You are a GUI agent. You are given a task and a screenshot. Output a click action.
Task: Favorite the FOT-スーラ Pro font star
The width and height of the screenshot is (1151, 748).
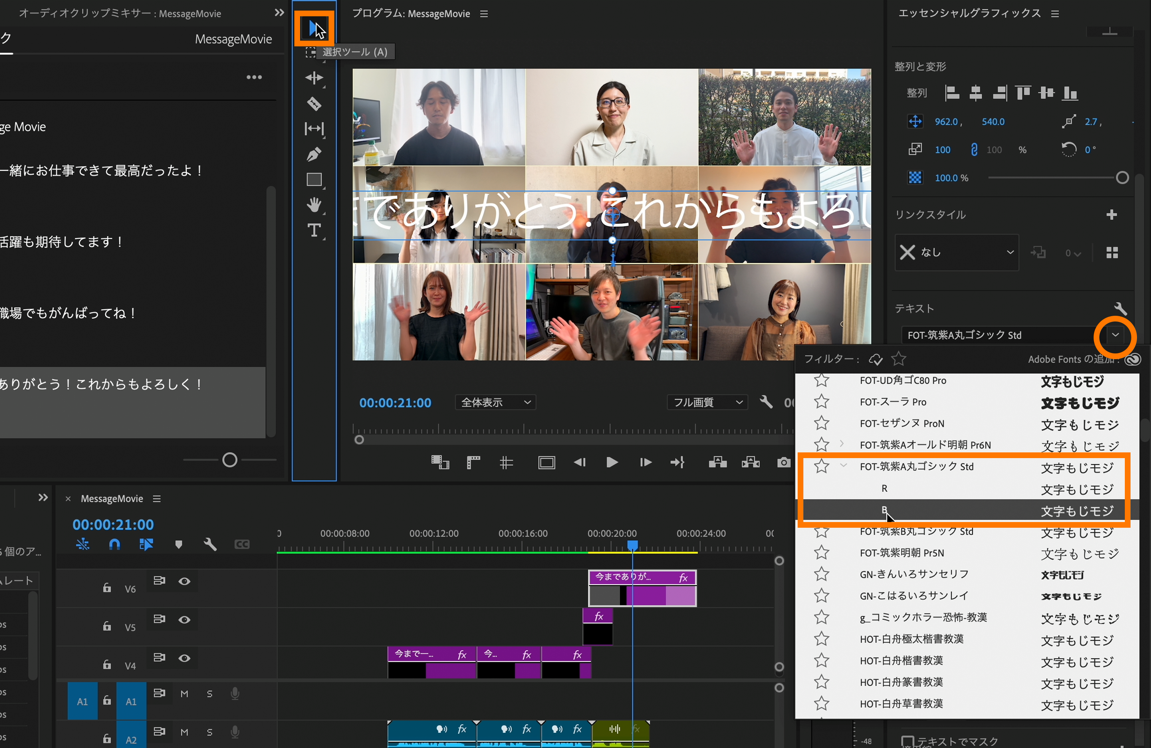coord(821,402)
